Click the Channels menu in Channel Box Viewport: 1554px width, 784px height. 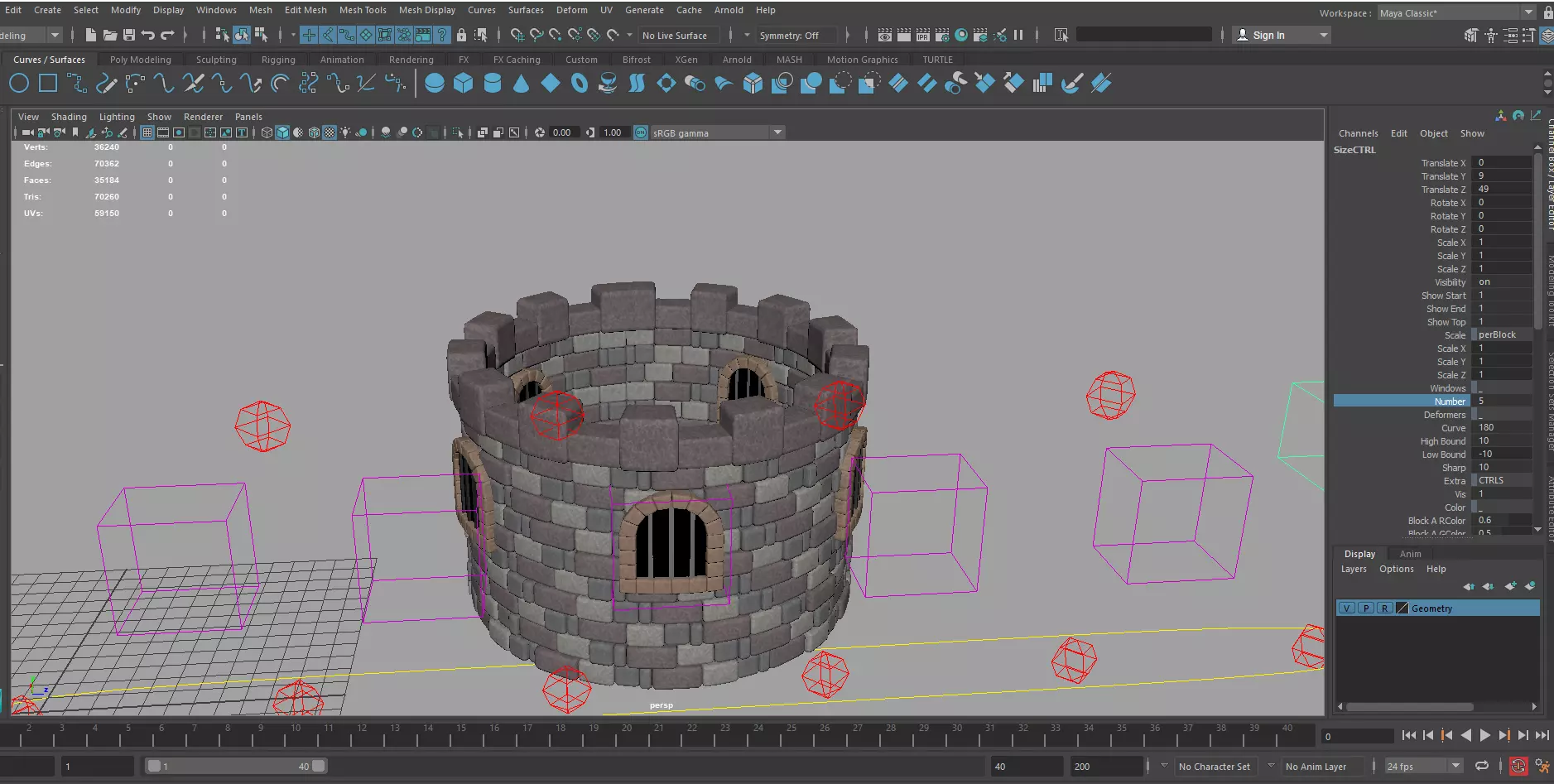coord(1358,133)
